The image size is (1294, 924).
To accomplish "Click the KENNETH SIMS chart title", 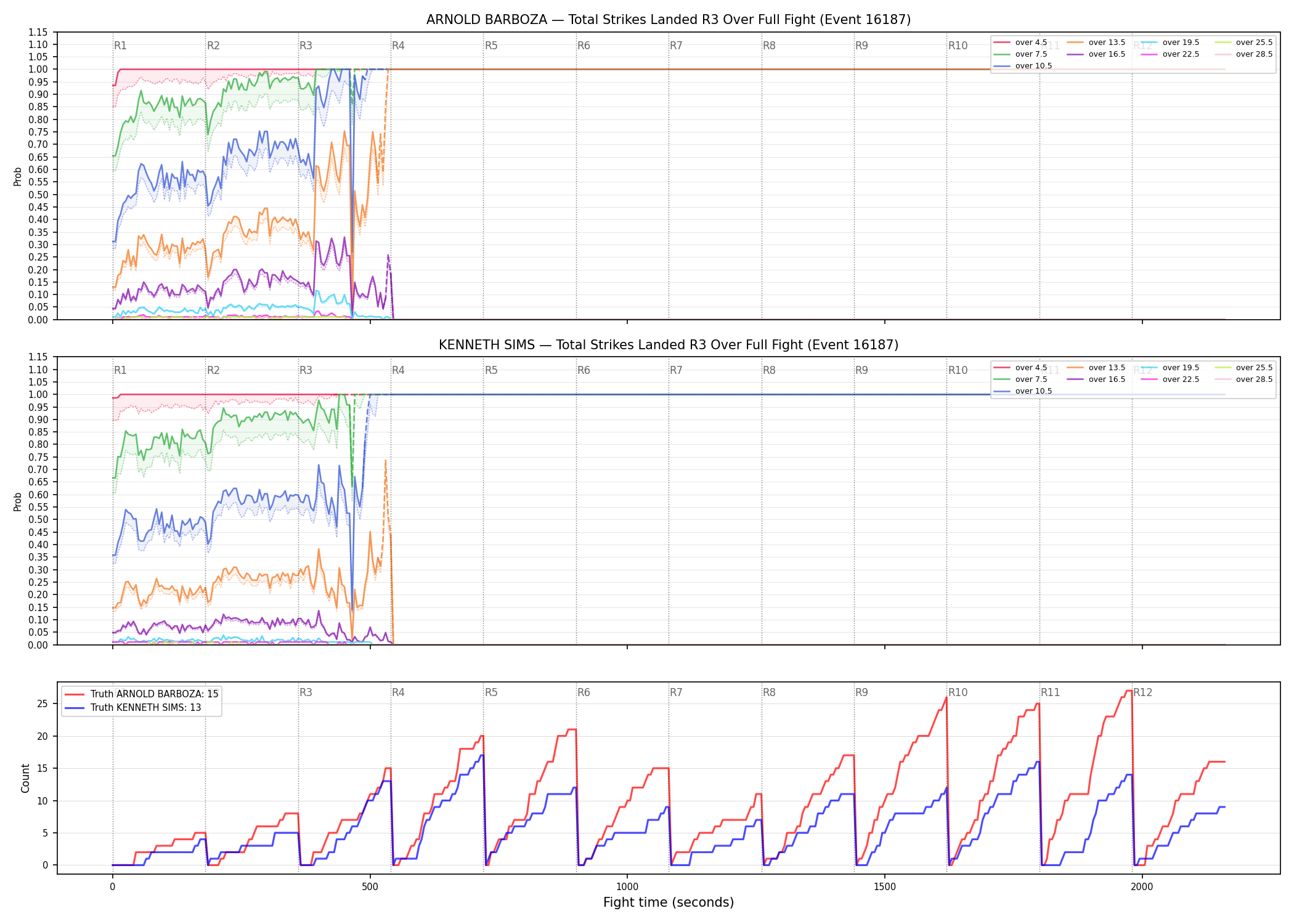I will tap(669, 345).
